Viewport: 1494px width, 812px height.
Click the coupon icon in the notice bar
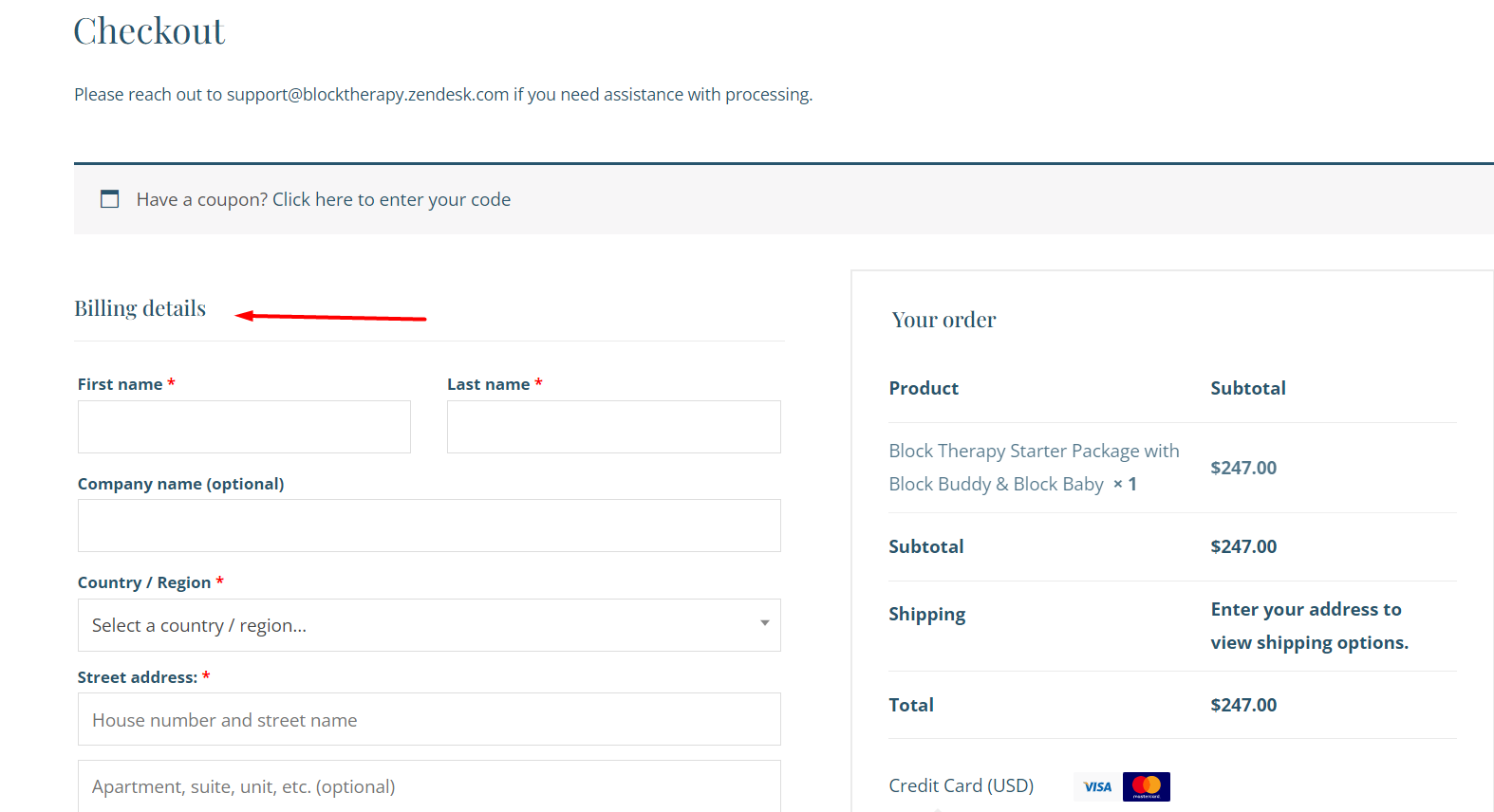[110, 199]
